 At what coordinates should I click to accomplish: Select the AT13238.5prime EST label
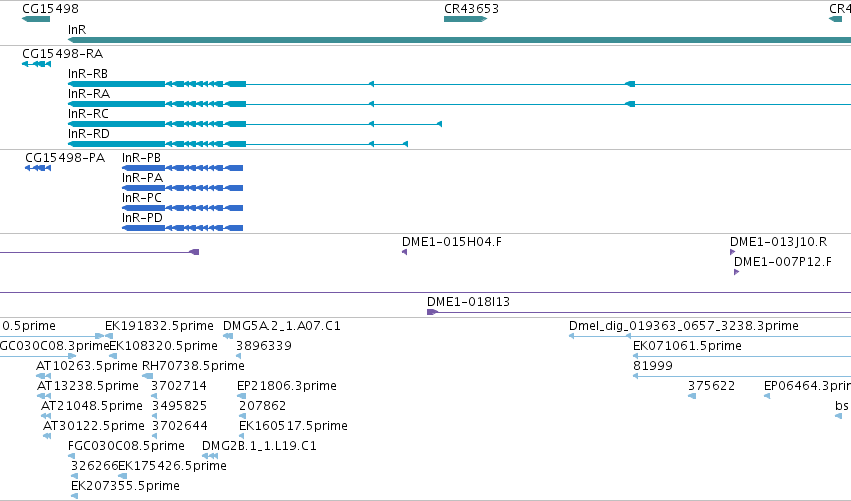pos(88,386)
